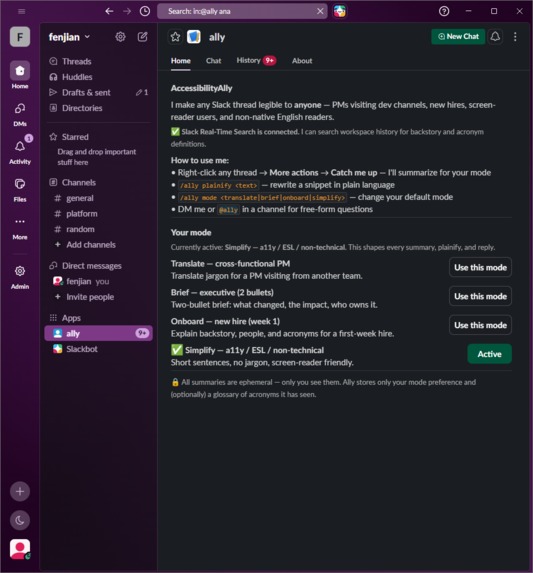The height and width of the screenshot is (573, 533).
Task: Use this mode for Onboard
Action: pyautogui.click(x=480, y=325)
